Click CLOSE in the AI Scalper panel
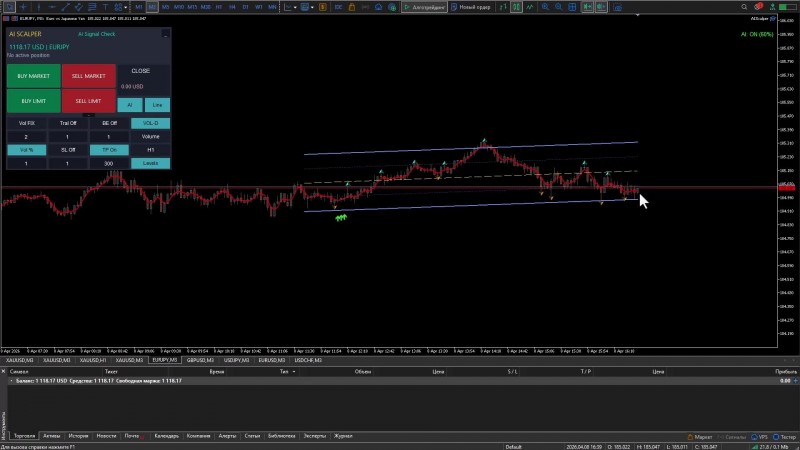Screen dimensions: 800x450 pyautogui.click(x=140, y=71)
